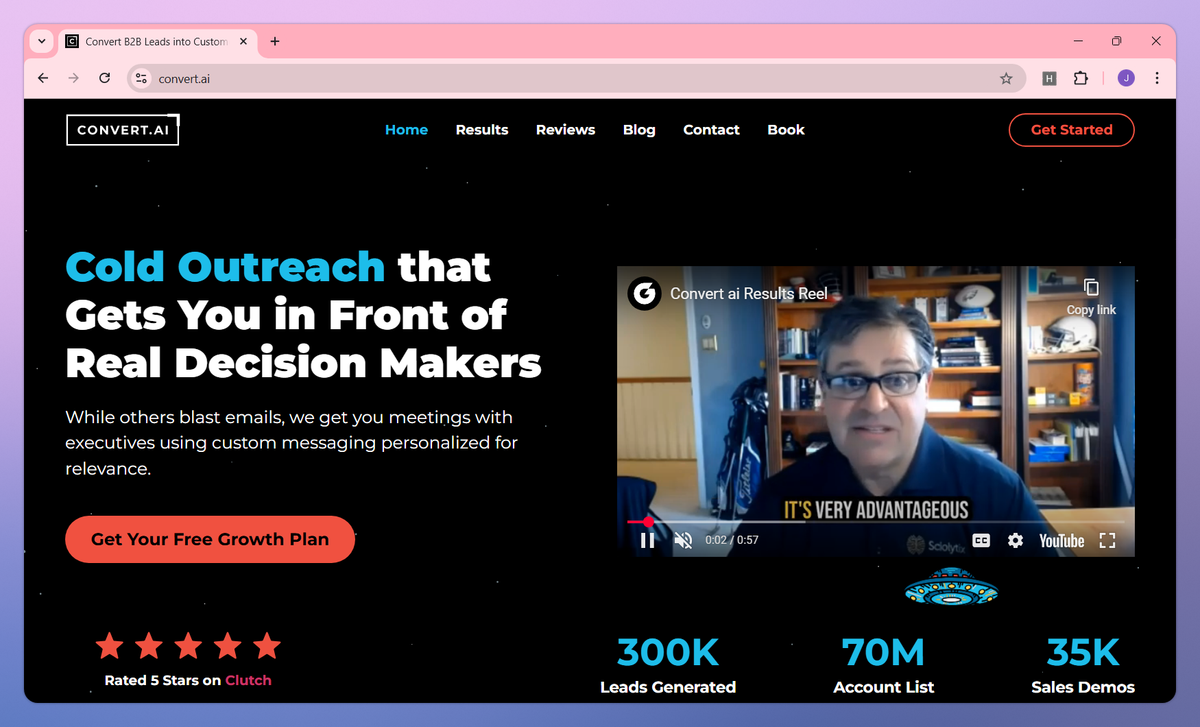Image resolution: width=1200 pixels, height=727 pixels.
Task: Click the 300K Leads Generated stat
Action: [x=668, y=666]
